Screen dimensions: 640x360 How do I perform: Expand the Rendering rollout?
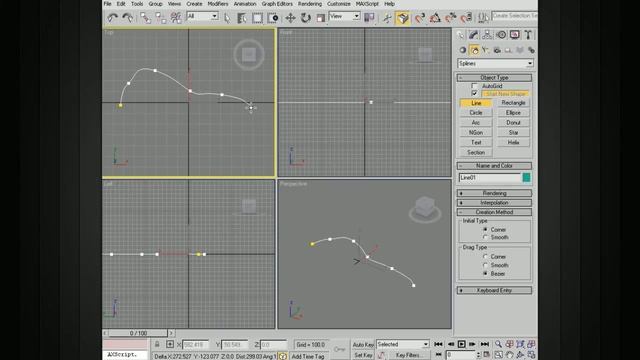494,193
